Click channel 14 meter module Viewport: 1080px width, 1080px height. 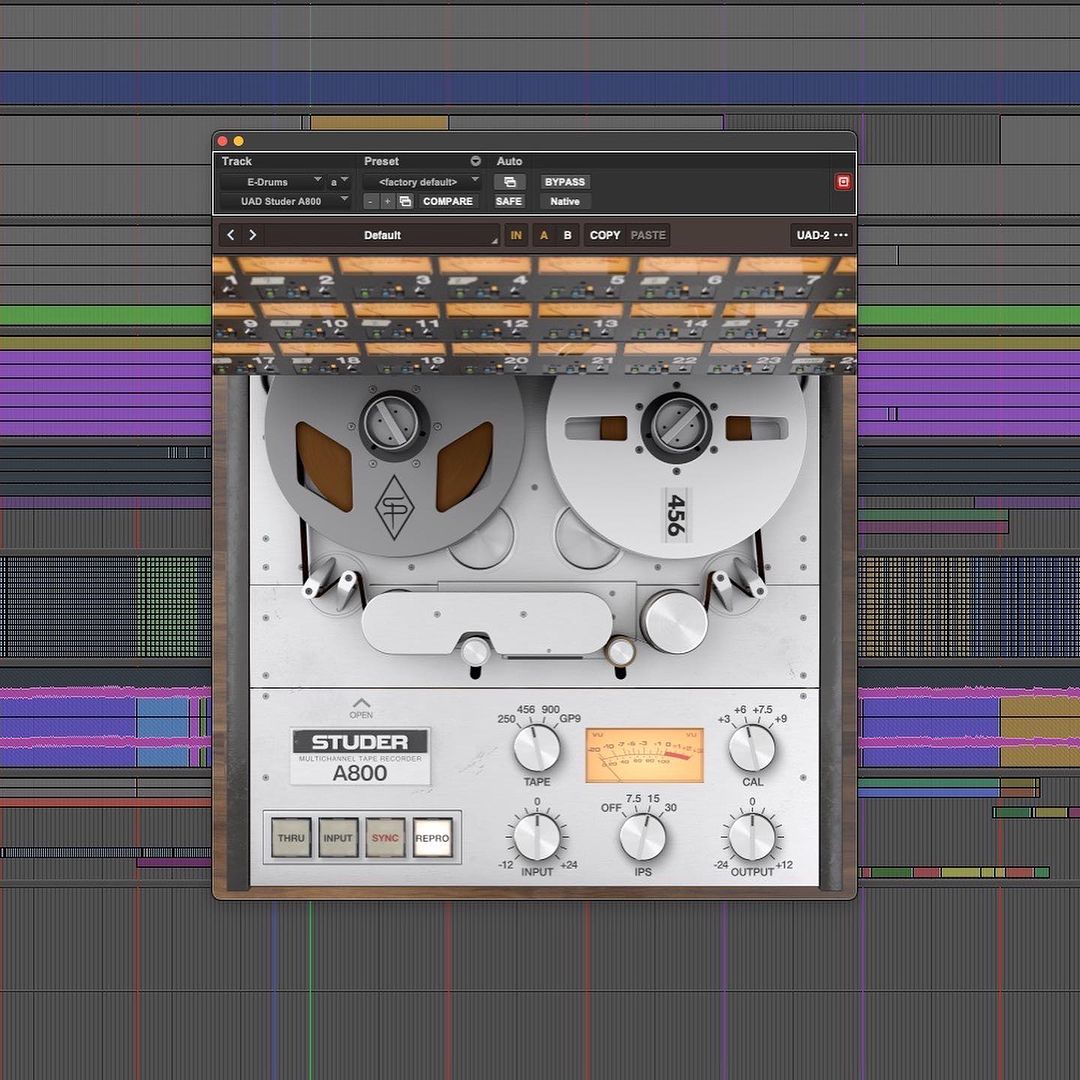click(670, 322)
